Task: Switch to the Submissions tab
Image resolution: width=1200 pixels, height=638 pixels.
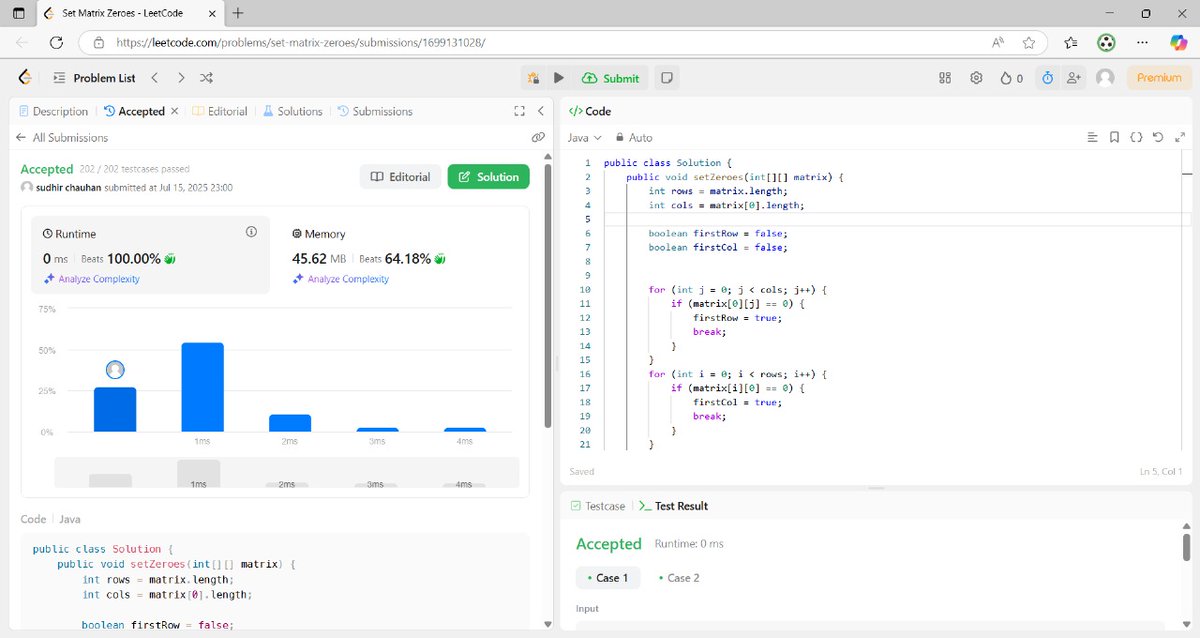Action: pyautogui.click(x=375, y=111)
